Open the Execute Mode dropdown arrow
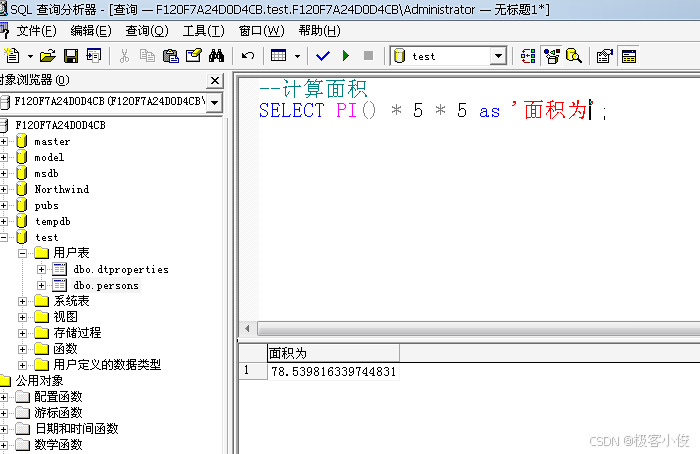Viewport: 700px width, 454px height. (x=297, y=56)
